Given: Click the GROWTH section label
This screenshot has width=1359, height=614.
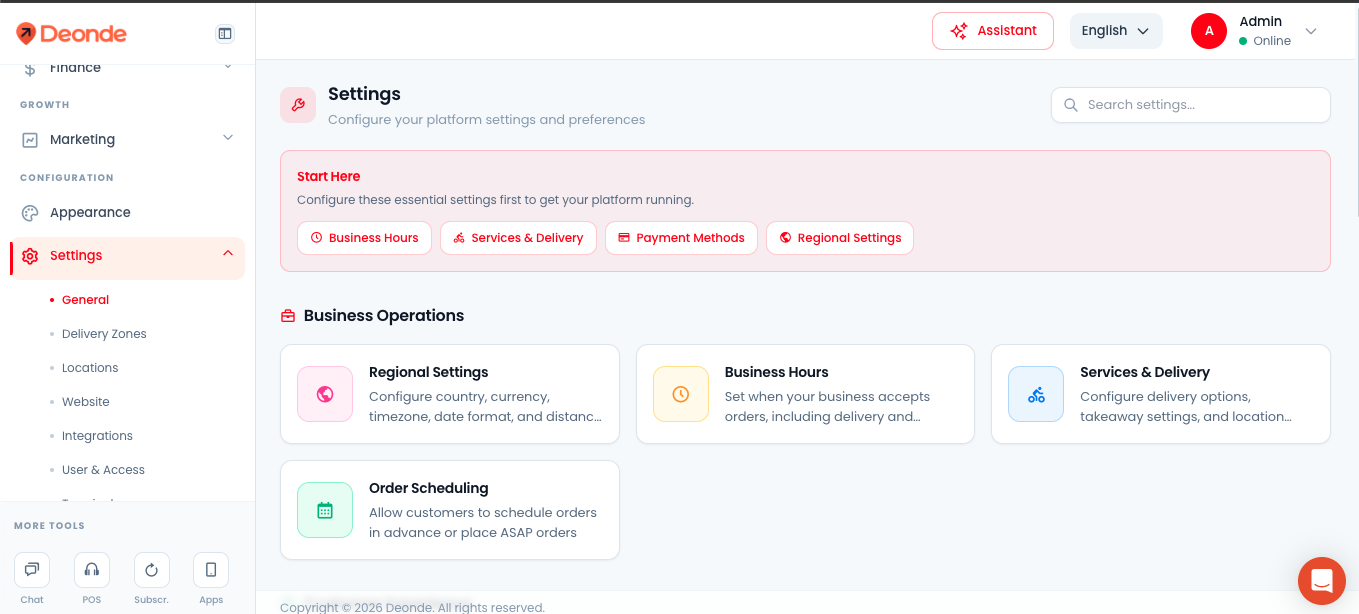Looking at the screenshot, I should (45, 105).
